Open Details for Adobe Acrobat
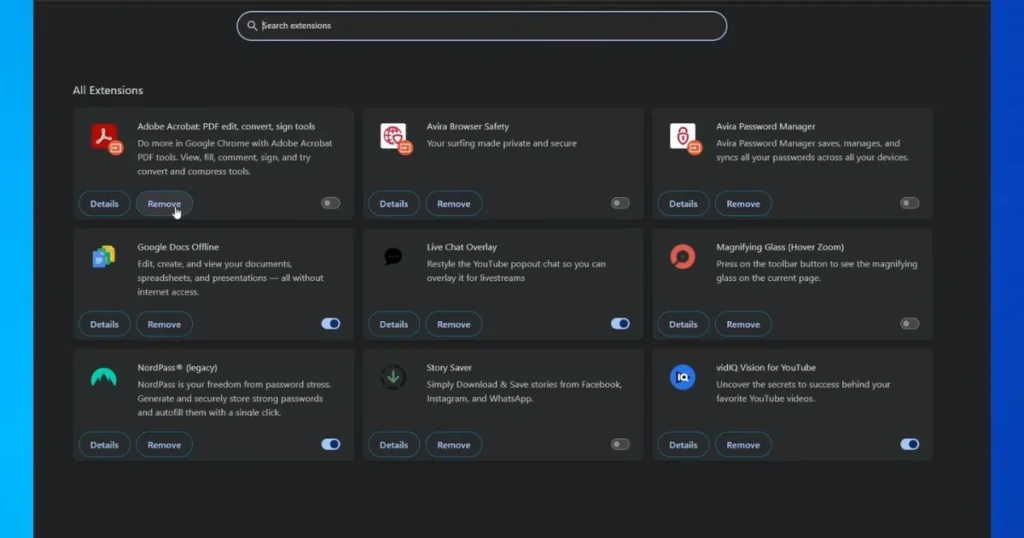 (104, 204)
